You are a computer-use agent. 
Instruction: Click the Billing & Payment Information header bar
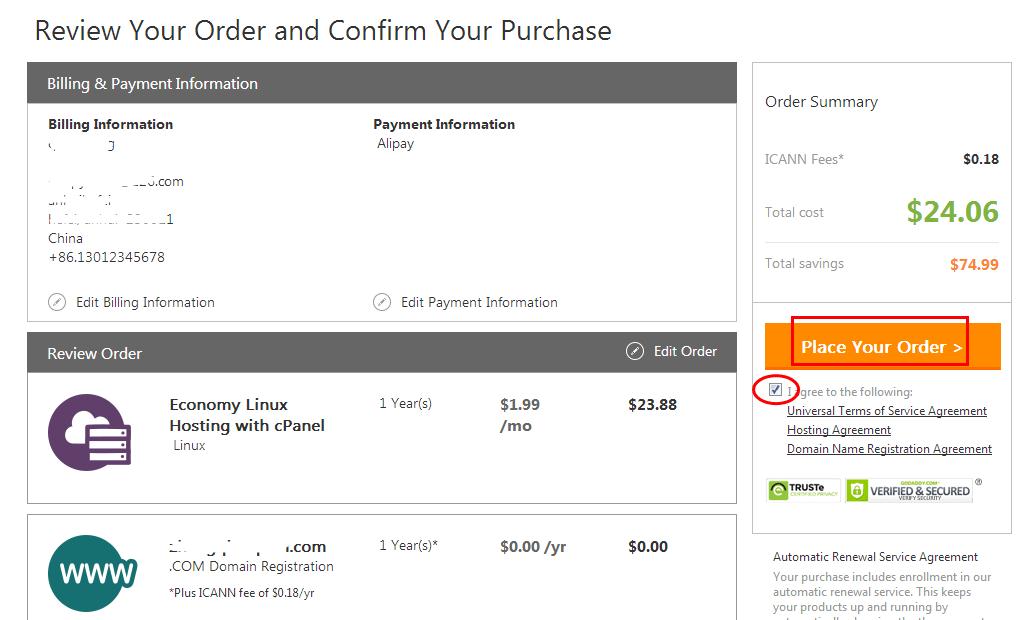(x=382, y=84)
